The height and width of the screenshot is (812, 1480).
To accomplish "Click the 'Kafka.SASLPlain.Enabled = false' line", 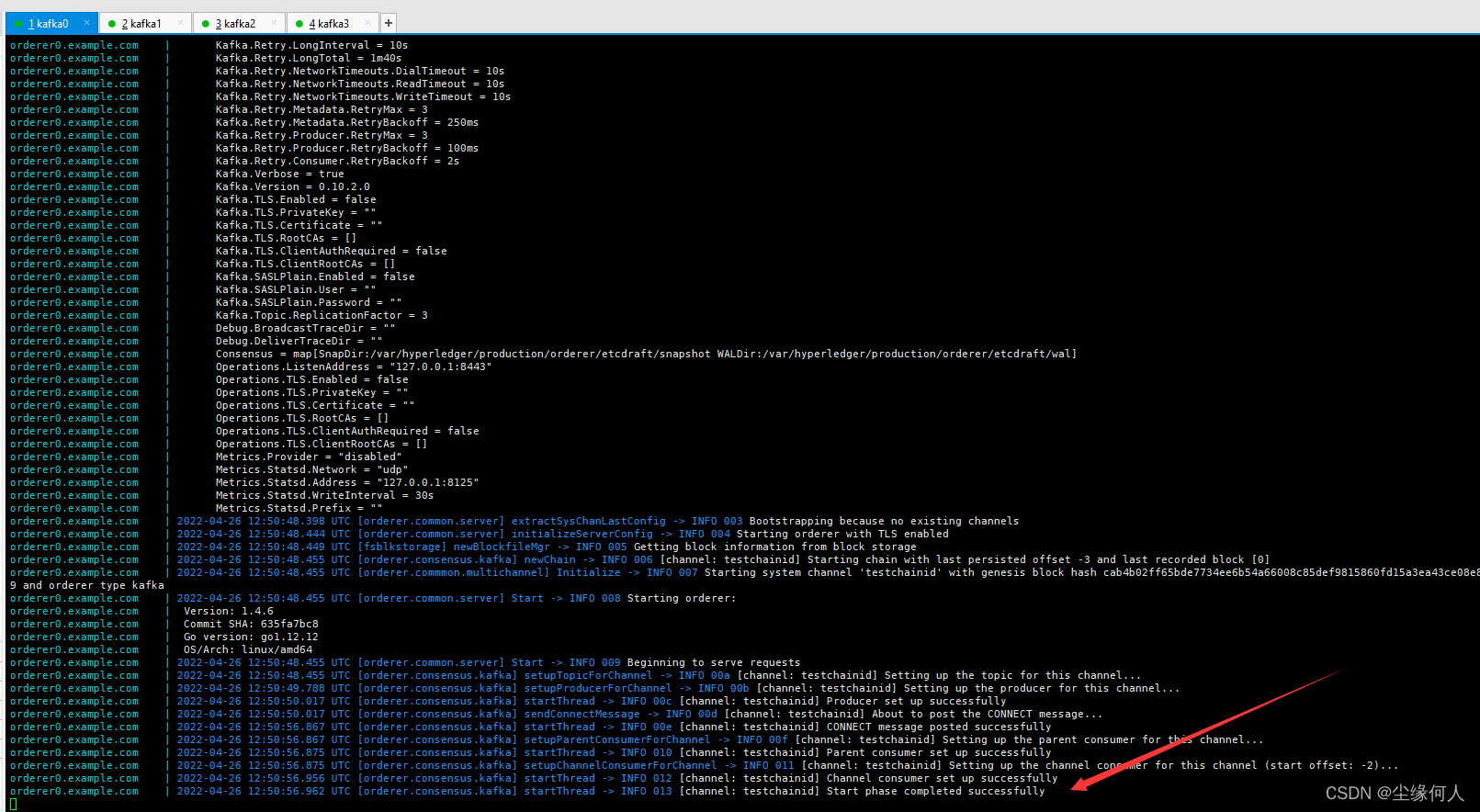I will pos(315,276).
